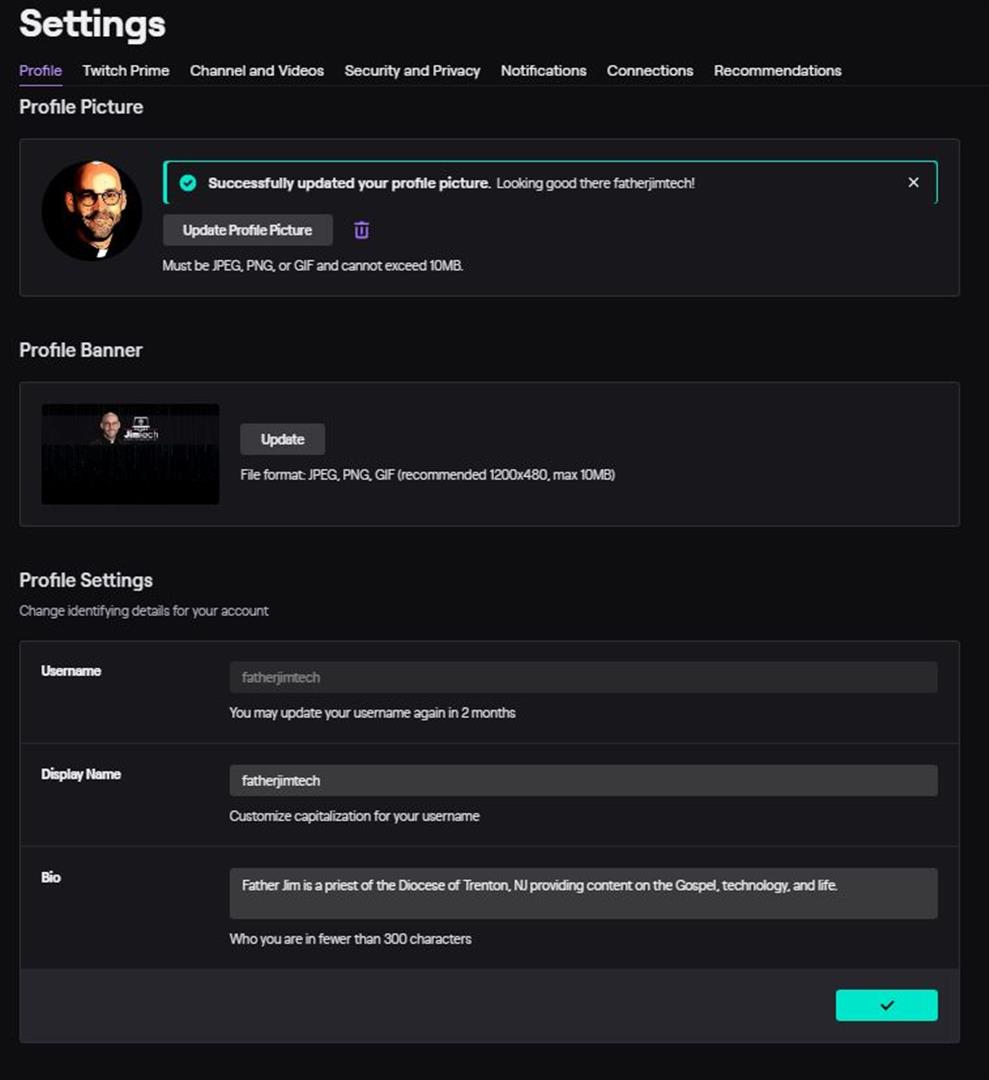Dismiss the success notification with the X
This screenshot has width=989, height=1080.
pyautogui.click(x=913, y=182)
